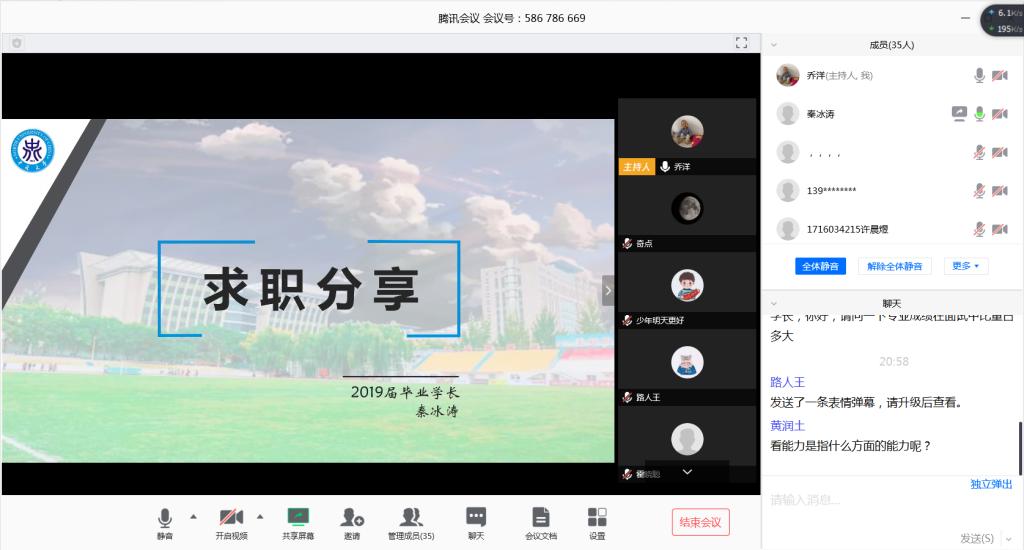This screenshot has height=550, width=1024.
Task: Click the 独立弹出 pop-out chat link
Action: click(x=991, y=484)
